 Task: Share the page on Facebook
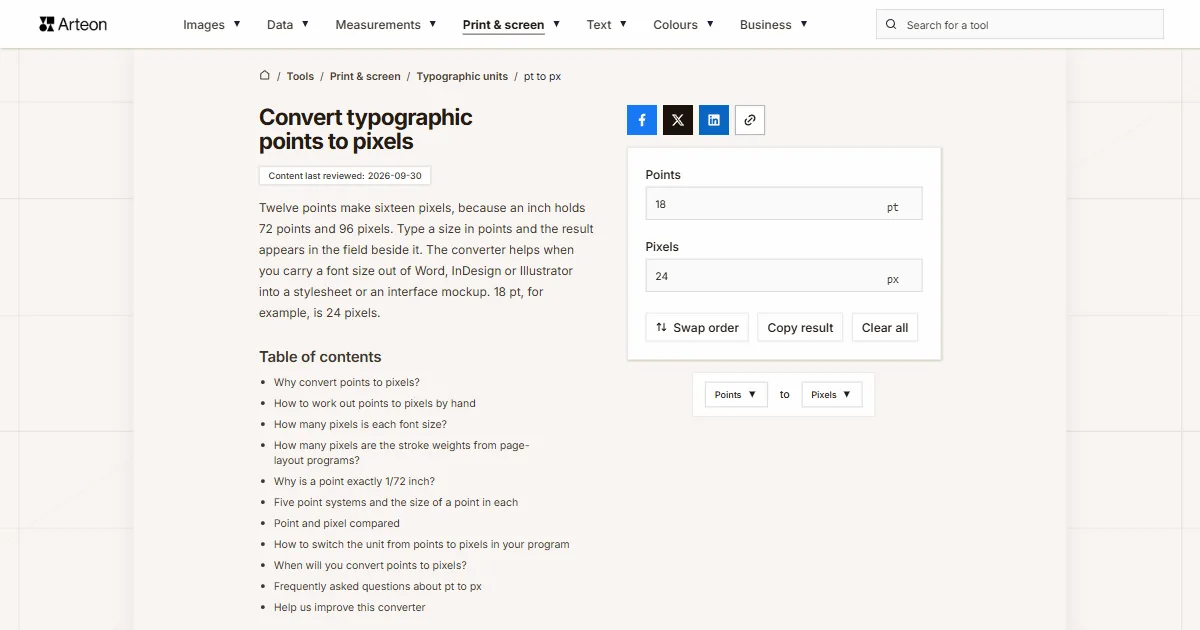click(x=642, y=120)
